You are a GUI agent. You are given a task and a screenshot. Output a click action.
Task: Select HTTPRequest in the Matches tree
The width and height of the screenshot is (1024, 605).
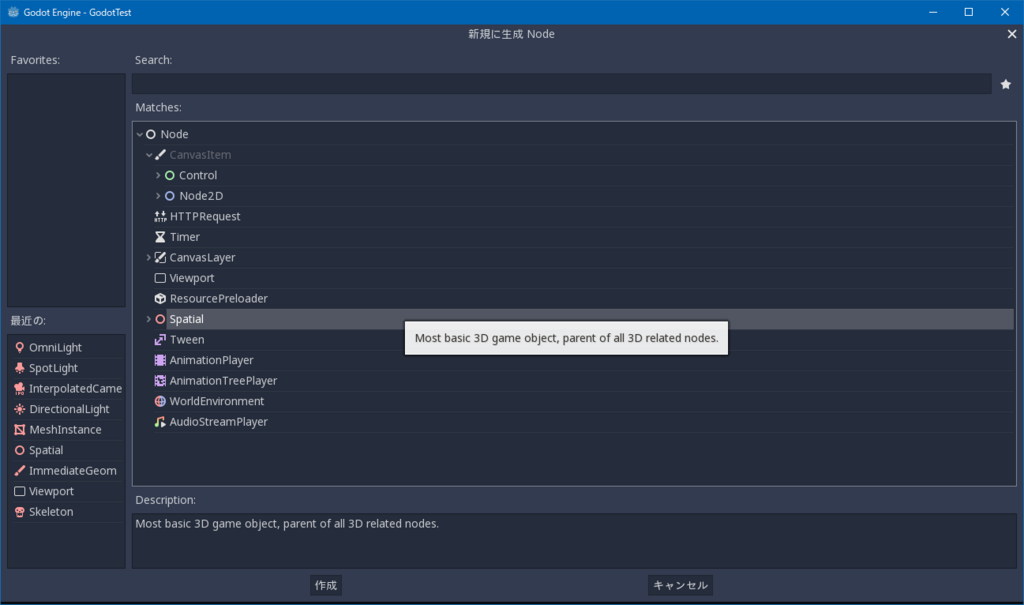(205, 216)
